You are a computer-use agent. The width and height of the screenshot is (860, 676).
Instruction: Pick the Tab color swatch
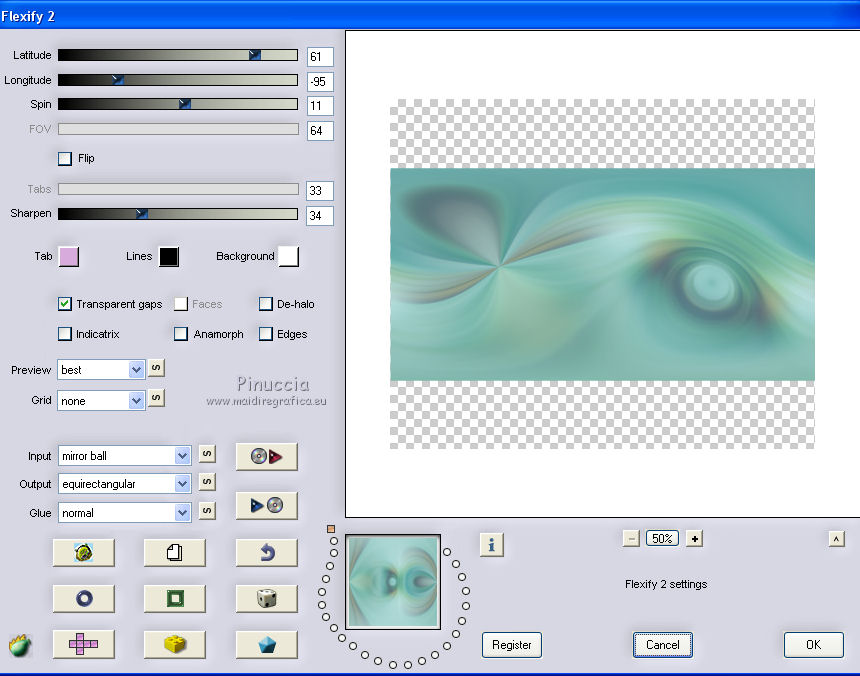pos(69,257)
